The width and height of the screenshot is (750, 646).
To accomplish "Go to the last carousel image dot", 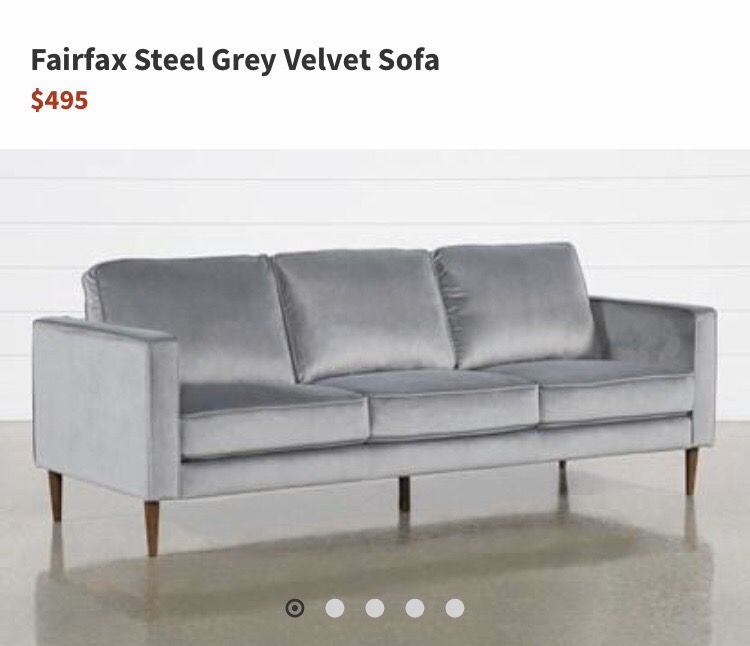I will tap(454, 608).
